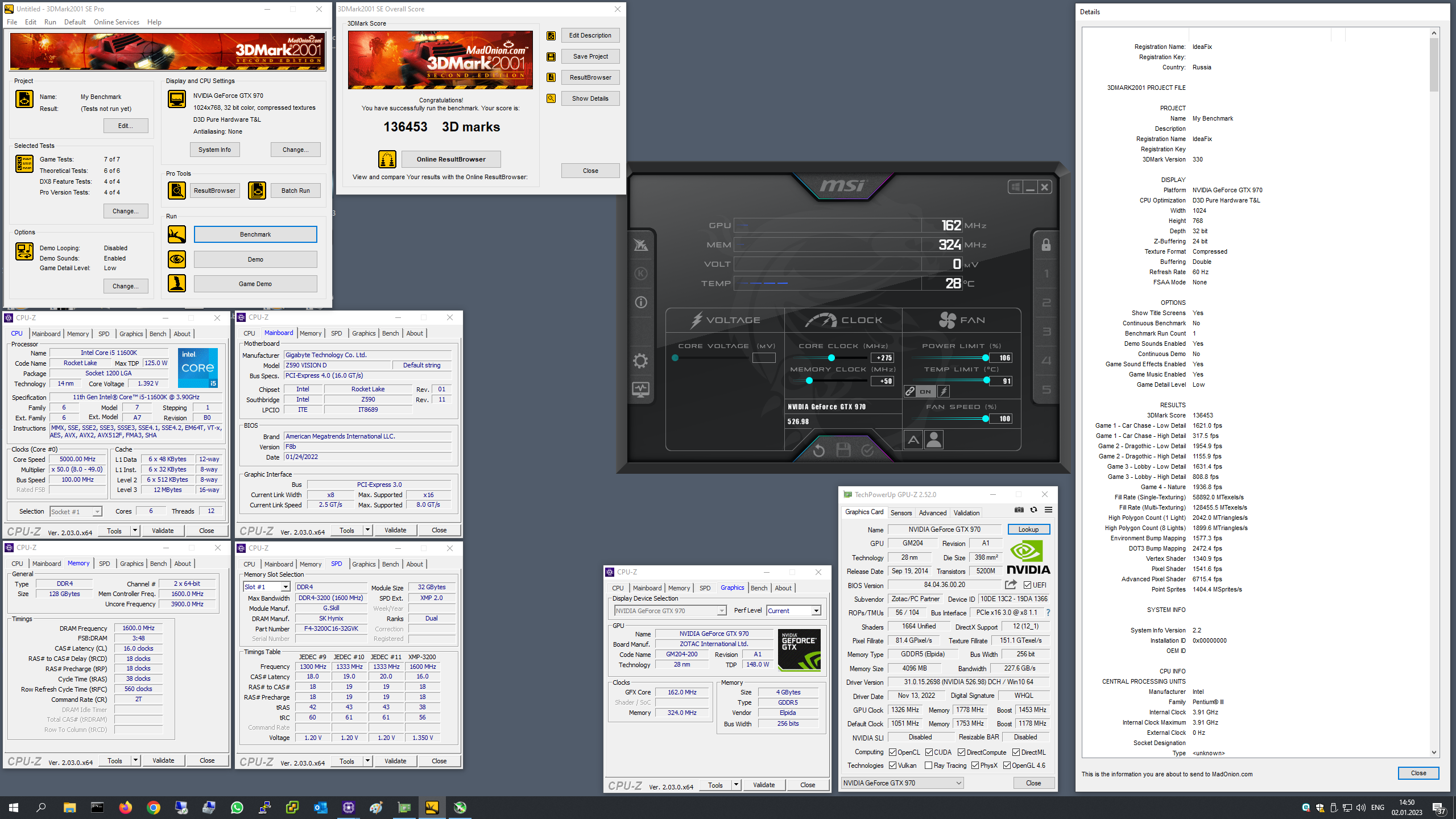This screenshot has width=1456, height=819.
Task: Open Firefox from the taskbar
Action: [x=125, y=807]
